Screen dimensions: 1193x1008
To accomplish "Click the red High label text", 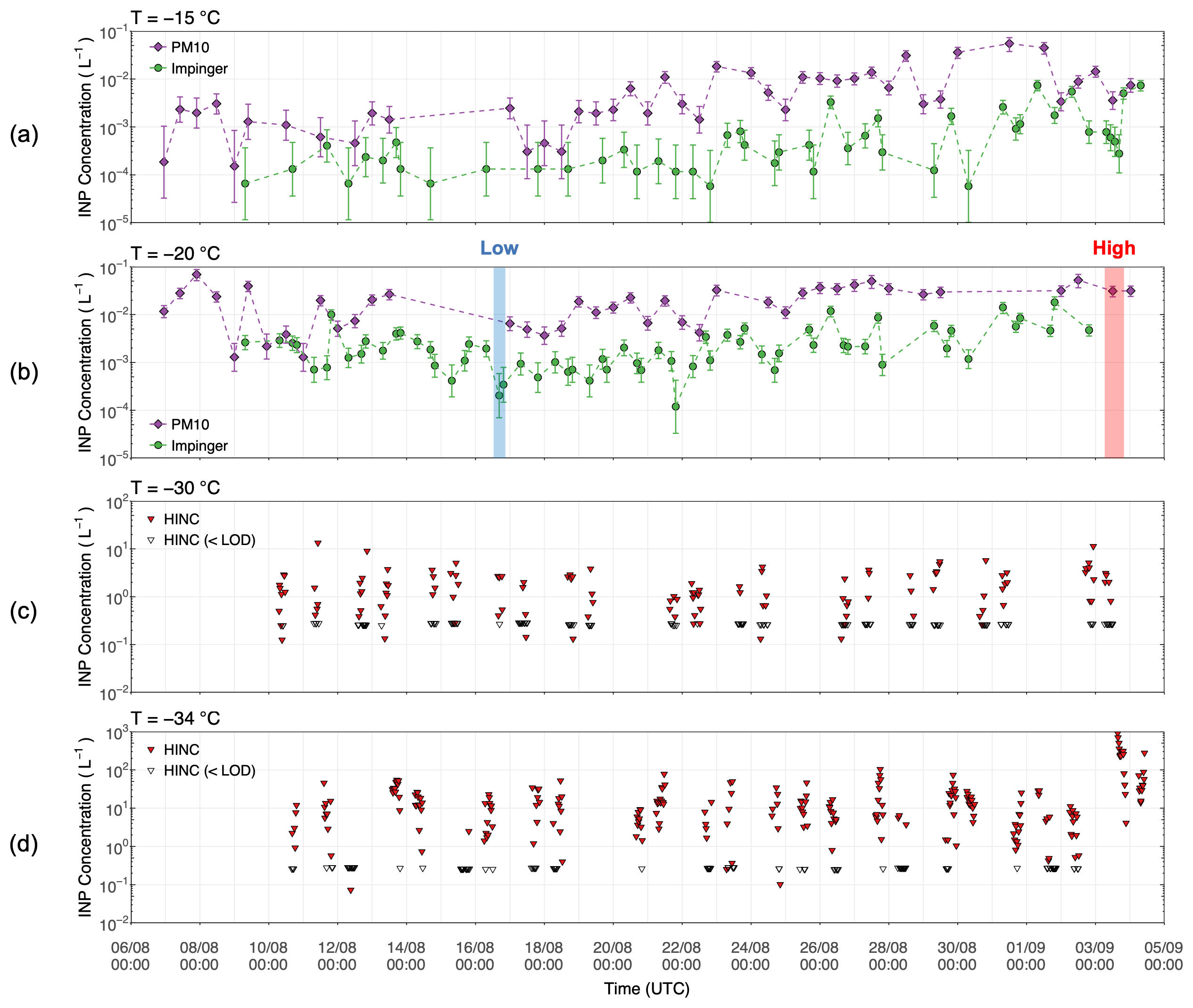I will 1114,248.
